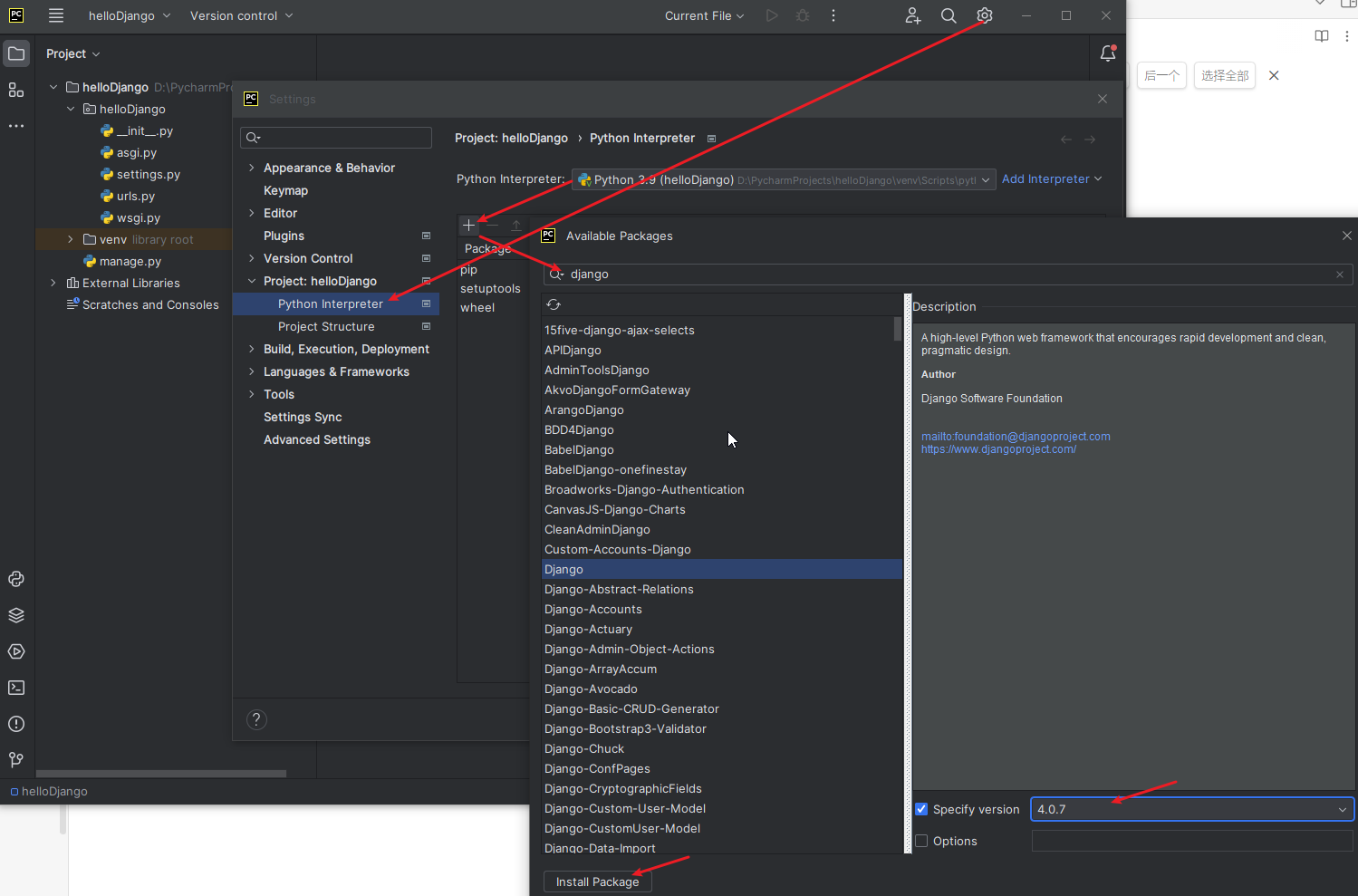The width and height of the screenshot is (1358, 896).
Task: Click the refresh icon in Available Packages
Action: [x=554, y=304]
